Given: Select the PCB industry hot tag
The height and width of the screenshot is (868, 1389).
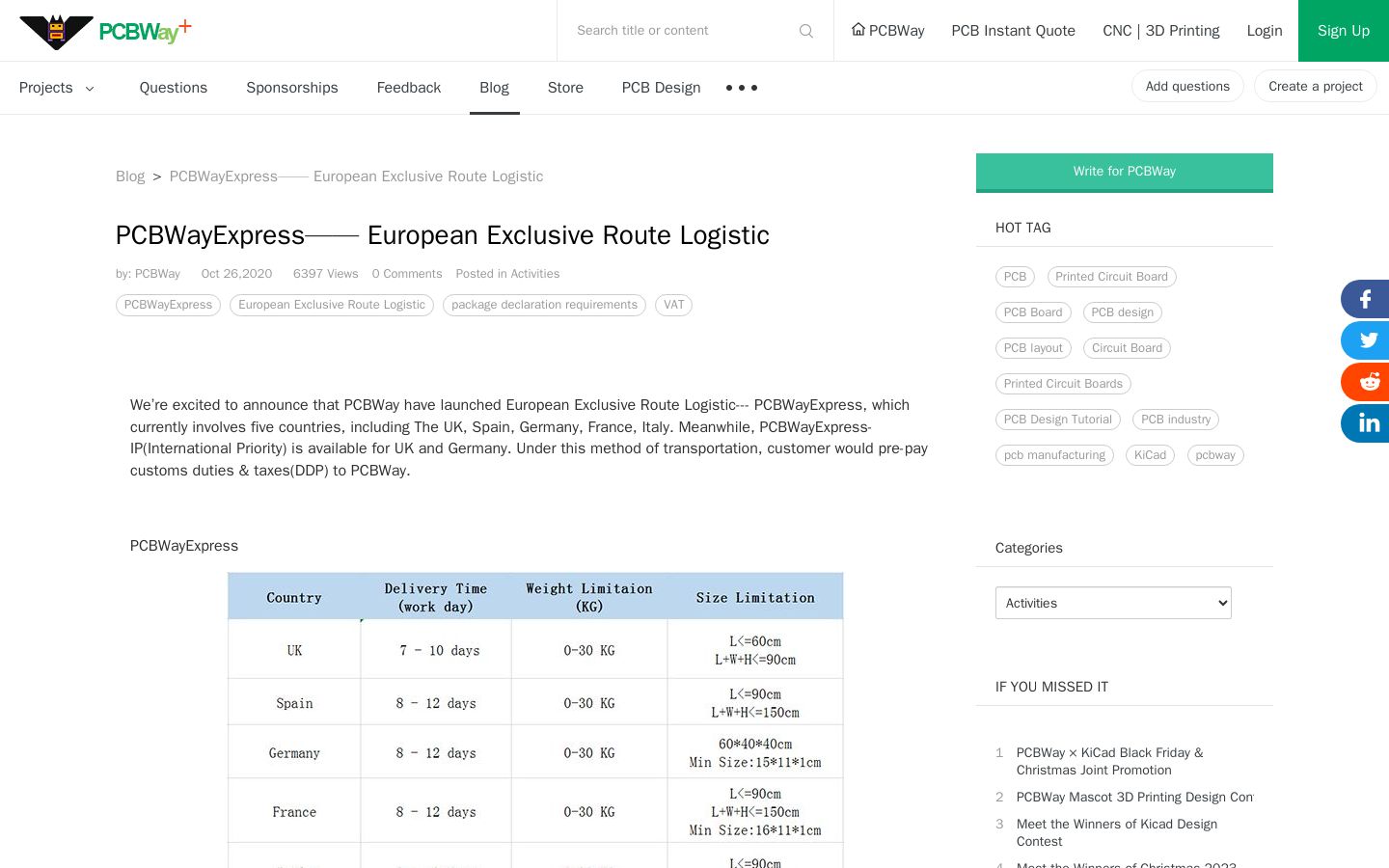Looking at the screenshot, I should 1176,420.
